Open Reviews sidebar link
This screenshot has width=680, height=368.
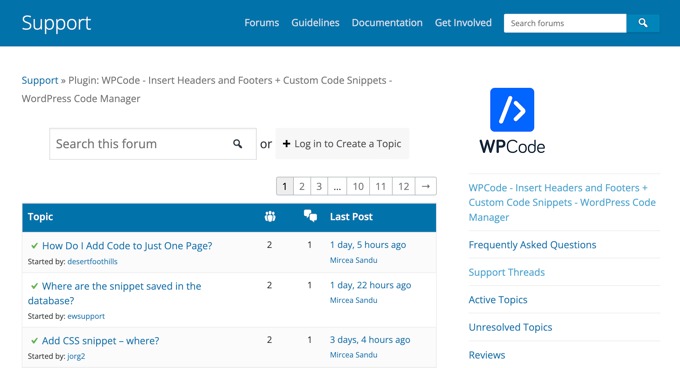[x=487, y=355]
